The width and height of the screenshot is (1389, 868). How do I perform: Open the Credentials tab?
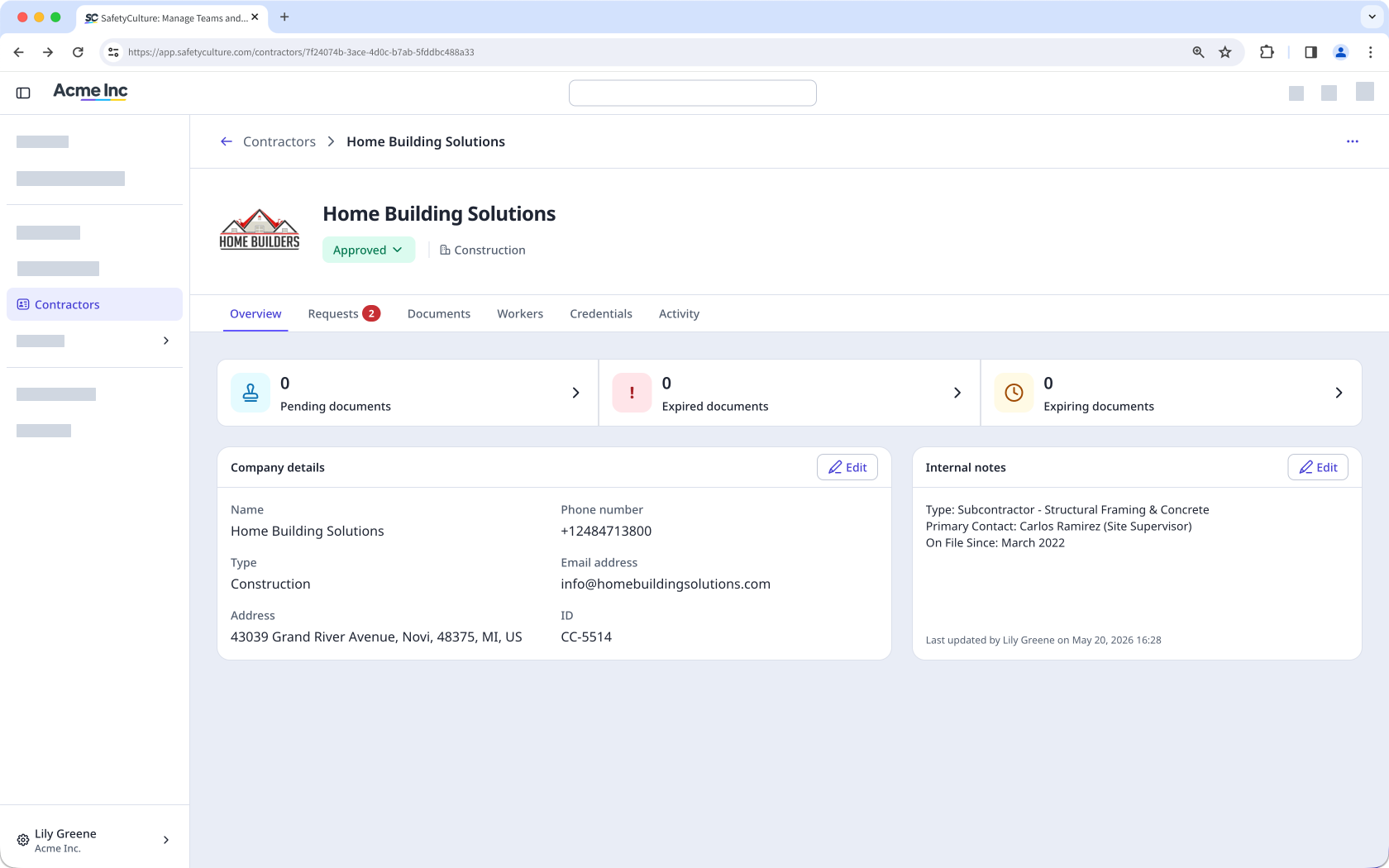click(x=601, y=313)
